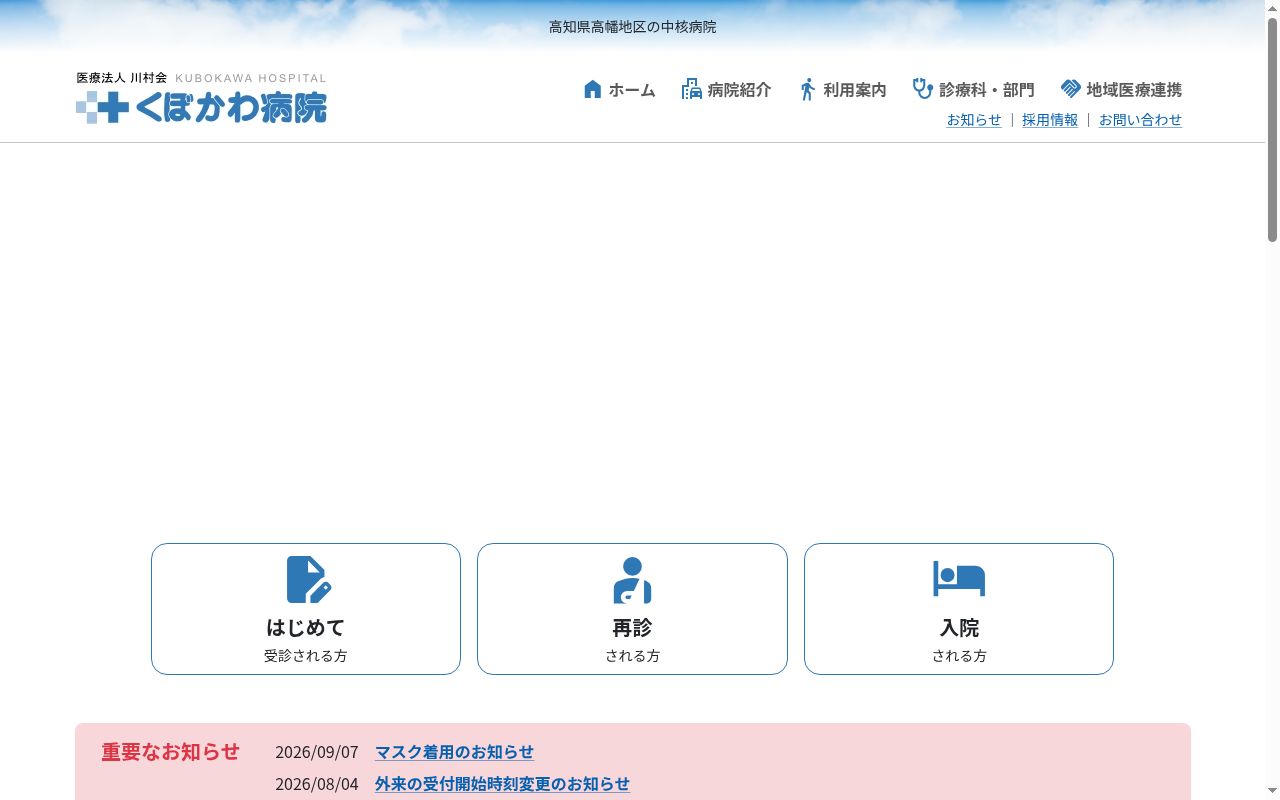Click the 重要なお知らせ heading
This screenshot has width=1280, height=800.
[171, 752]
